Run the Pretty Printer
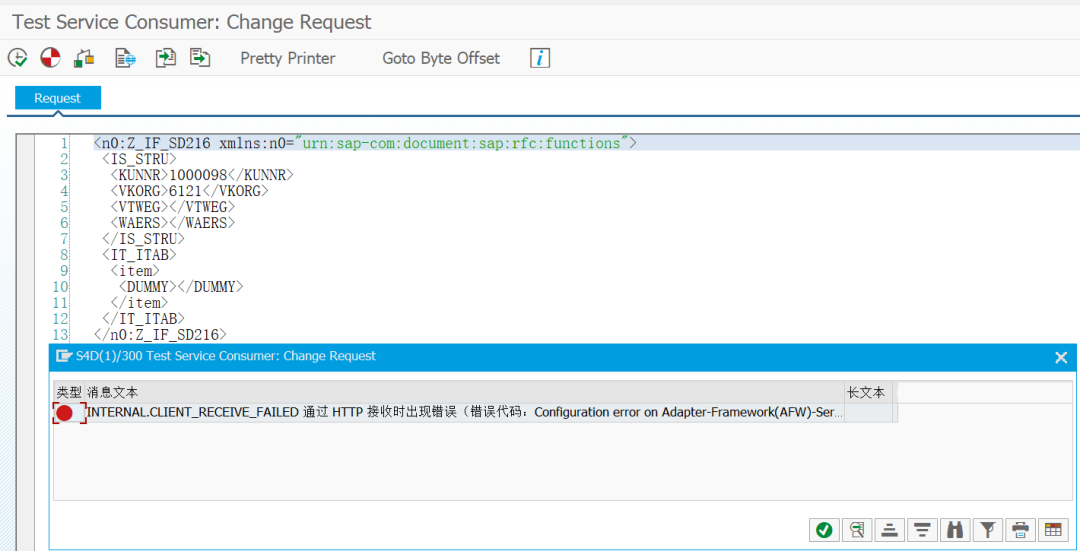The height and width of the screenshot is (551, 1080). tap(288, 59)
